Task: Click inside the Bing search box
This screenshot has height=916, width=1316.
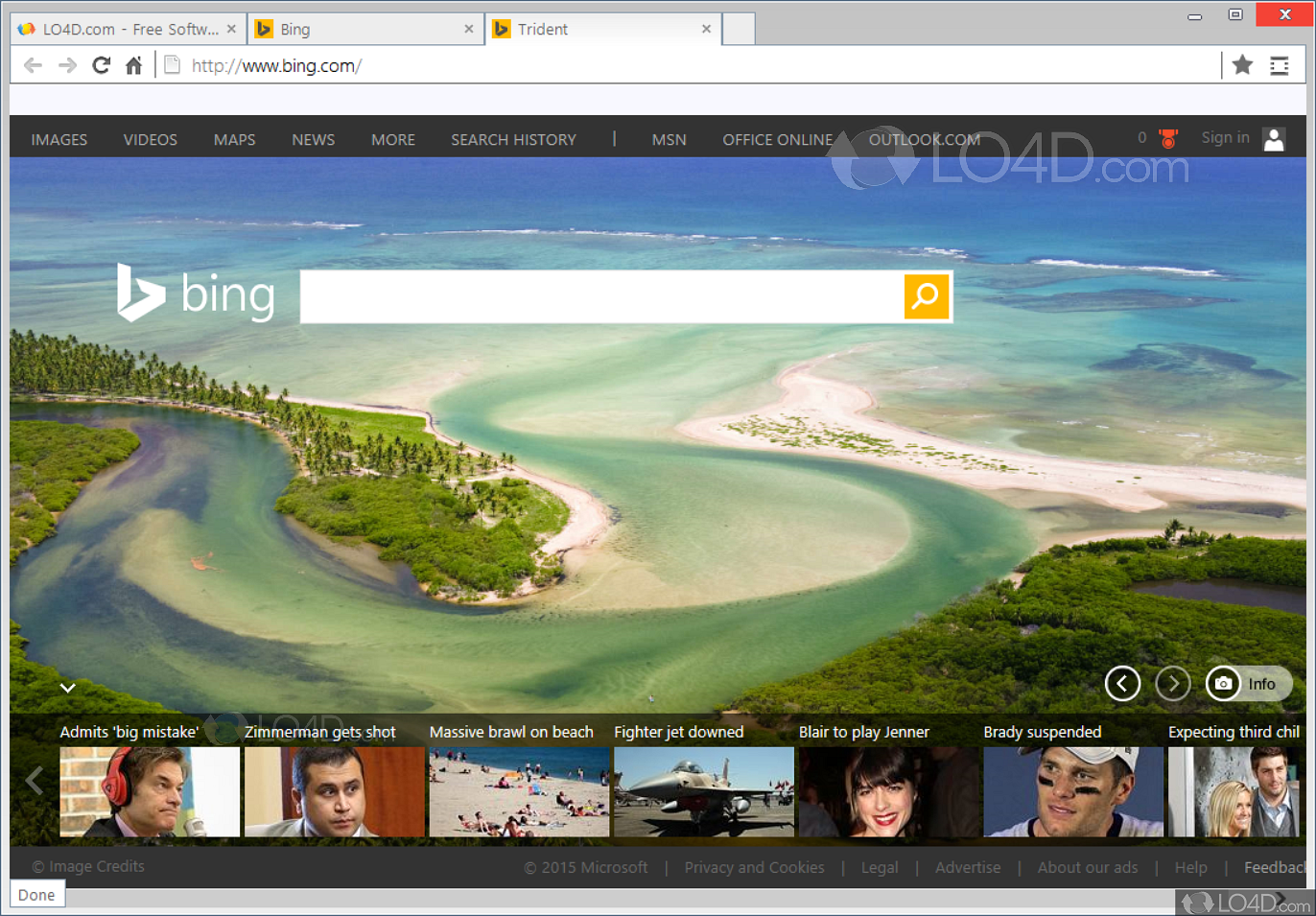Action: tap(595, 297)
